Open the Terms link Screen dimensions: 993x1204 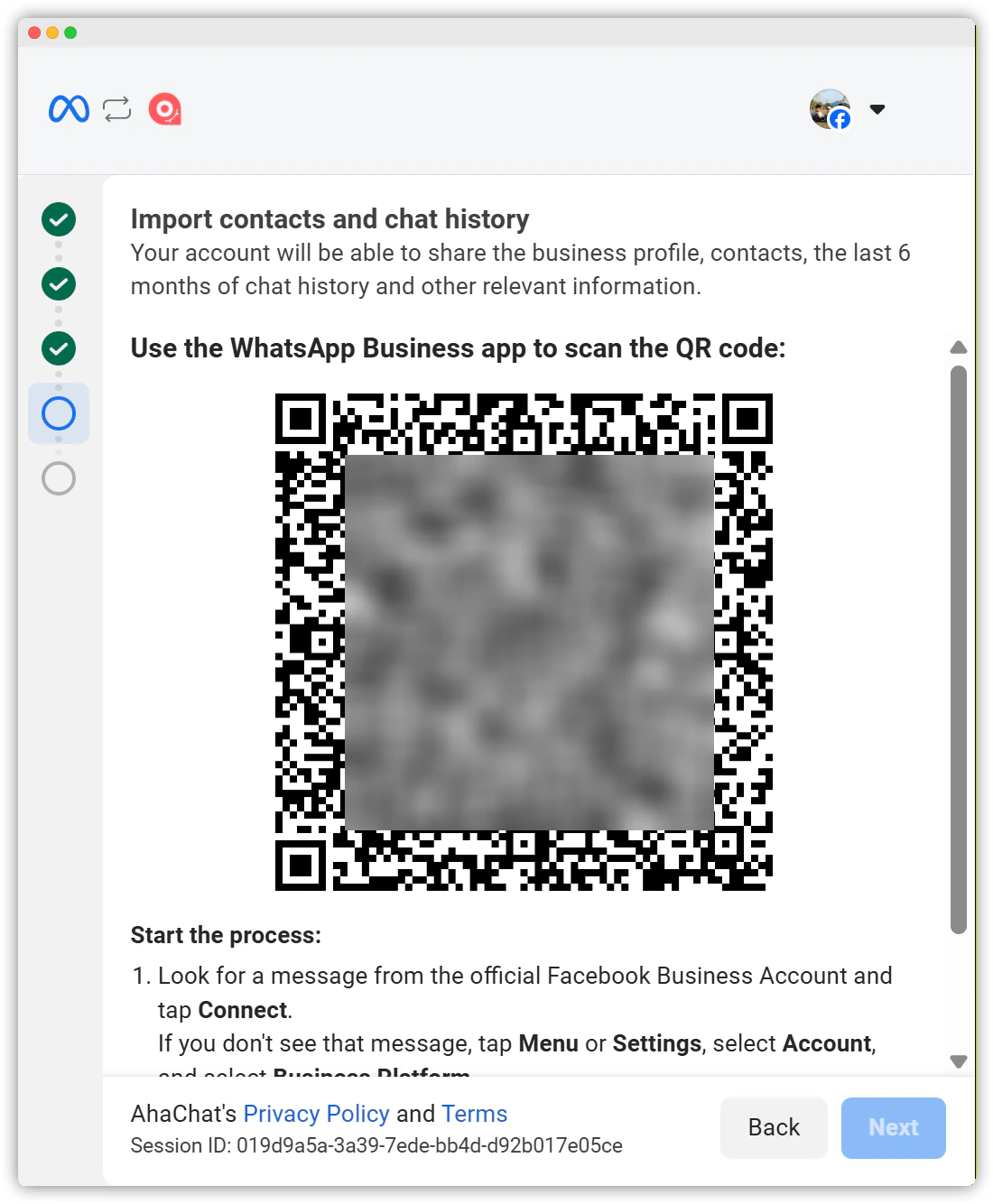coord(475,1114)
